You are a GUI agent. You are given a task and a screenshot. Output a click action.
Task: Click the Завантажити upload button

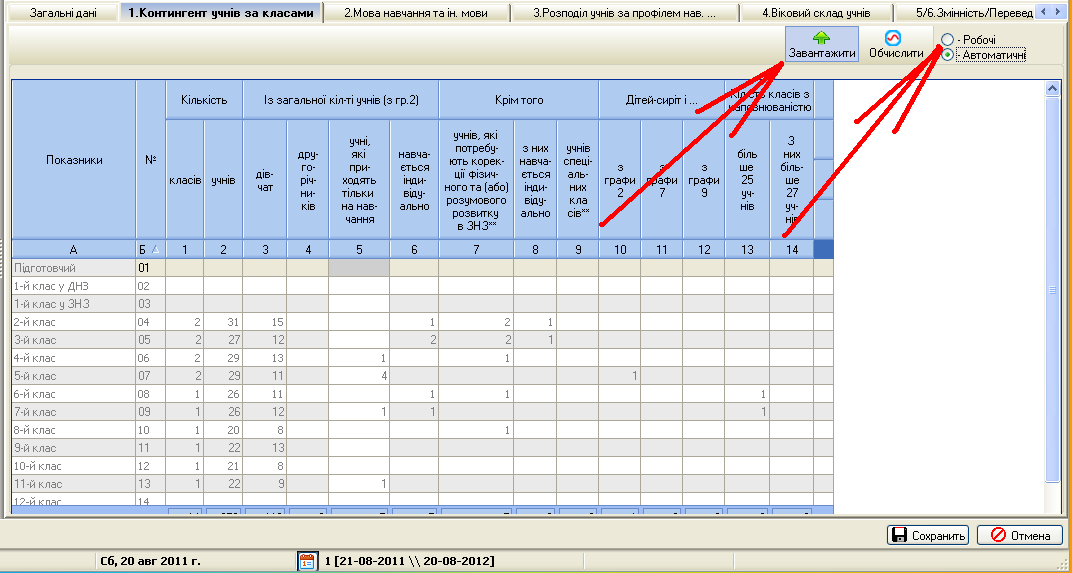click(x=821, y=44)
